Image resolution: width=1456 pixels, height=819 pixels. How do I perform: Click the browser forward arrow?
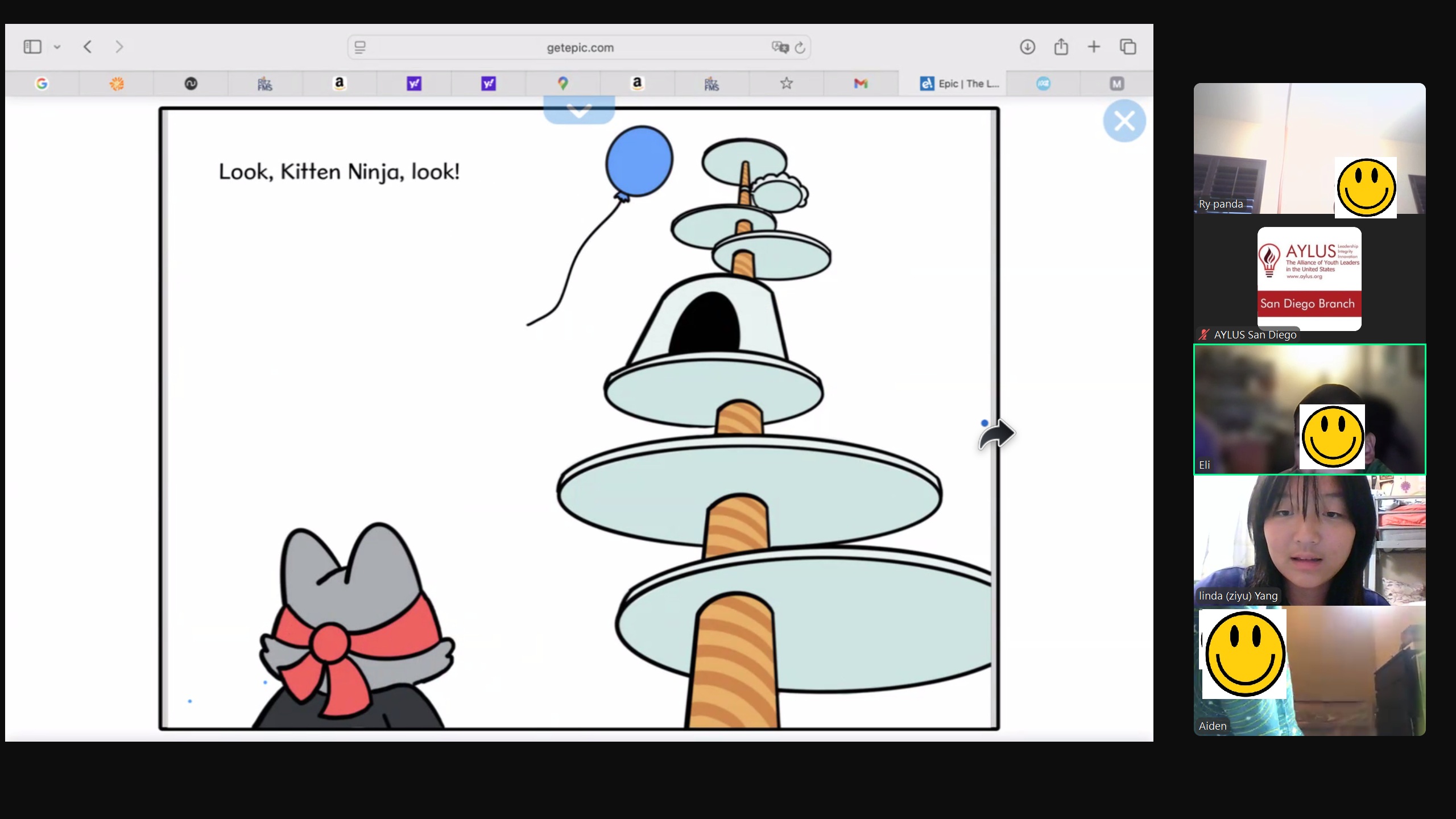pos(119,47)
